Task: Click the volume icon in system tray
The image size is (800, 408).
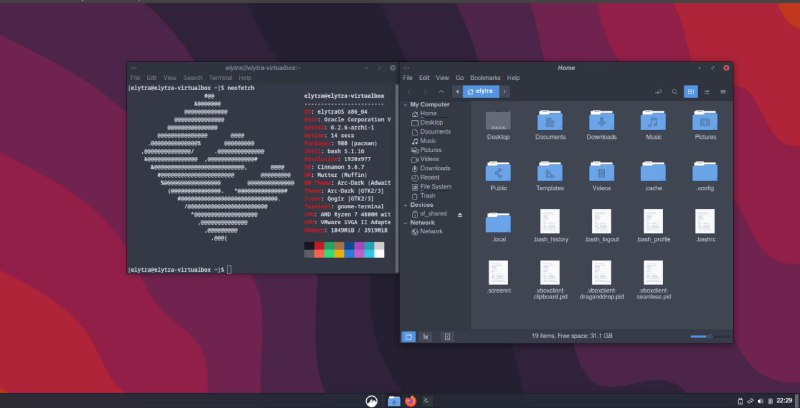Action: click(760, 401)
